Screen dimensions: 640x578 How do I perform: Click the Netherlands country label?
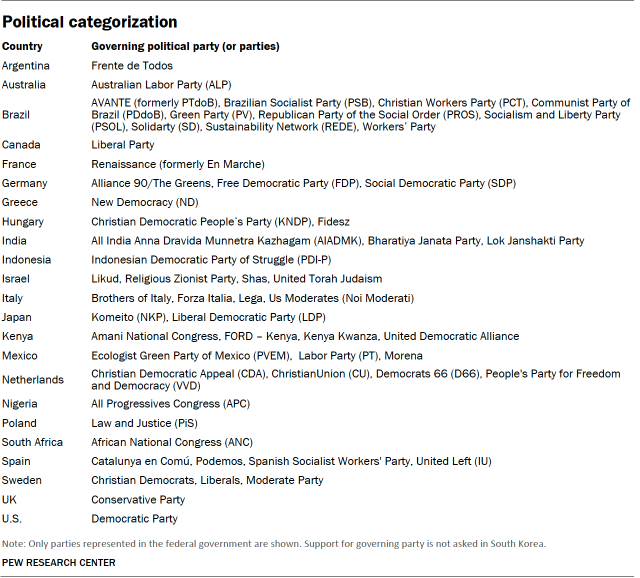[33, 380]
